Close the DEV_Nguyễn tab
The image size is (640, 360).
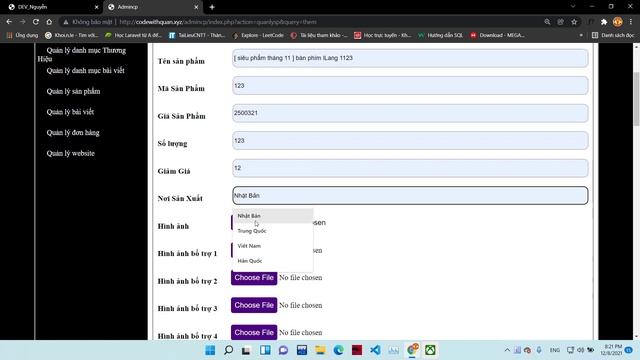96,7
